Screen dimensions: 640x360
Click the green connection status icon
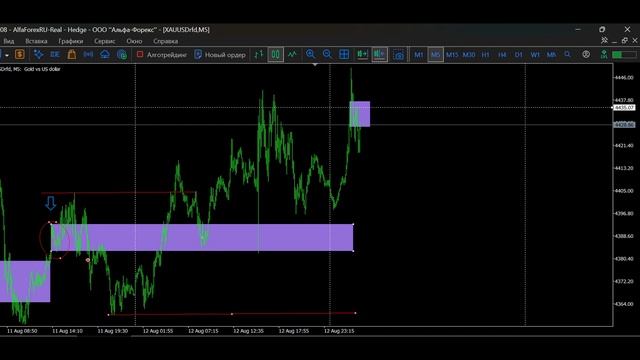pos(604,54)
